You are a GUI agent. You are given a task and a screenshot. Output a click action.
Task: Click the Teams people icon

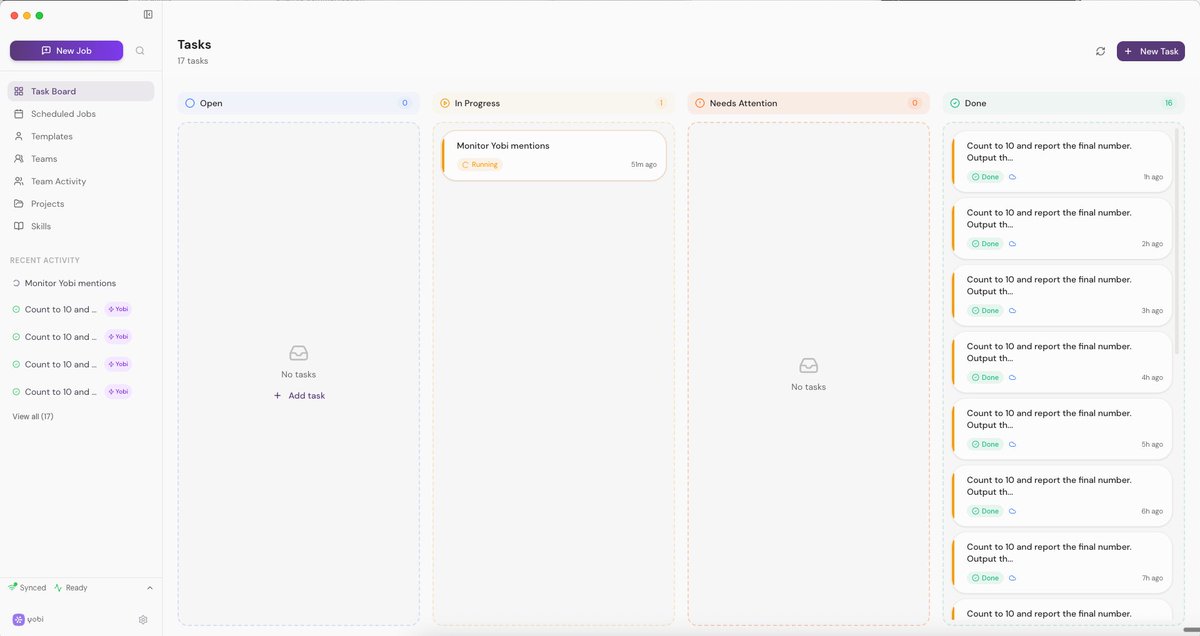19,159
